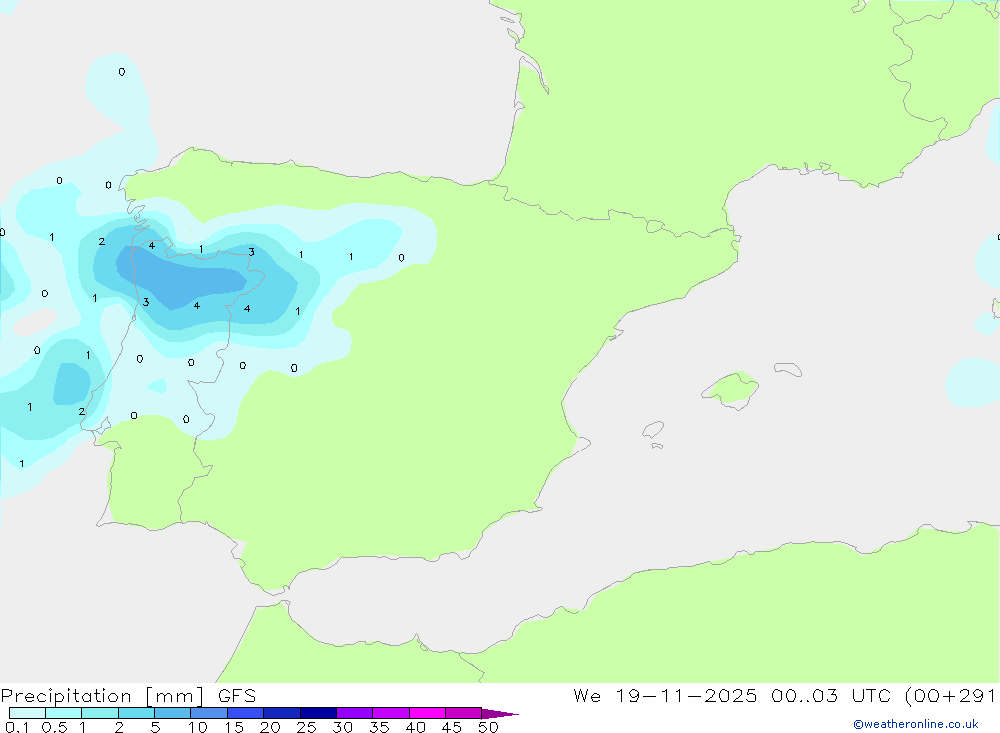Pick the 35–40 mm legend swatch
Screen dimensions: 1000x733
pos(391,713)
